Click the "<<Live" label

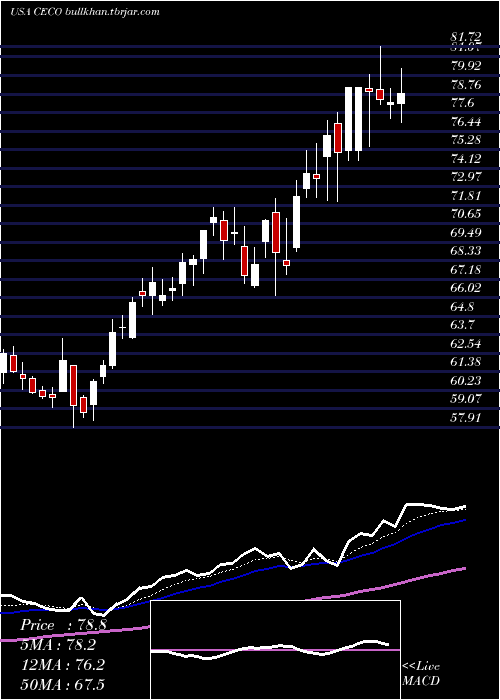[x=421, y=667]
